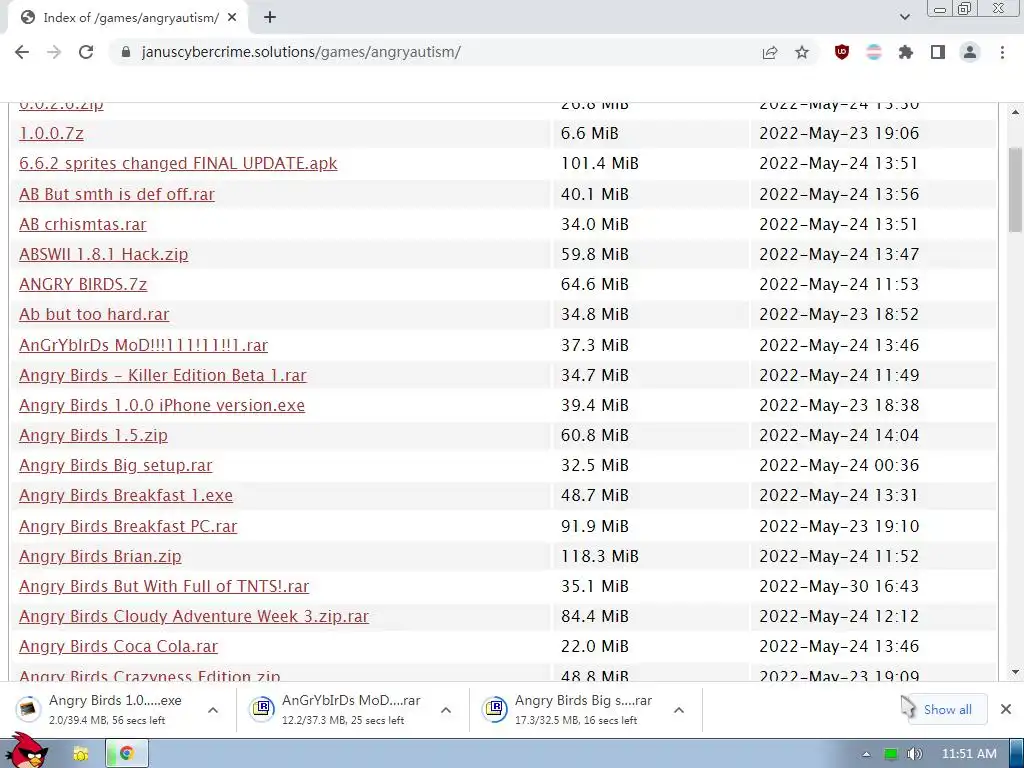The image size is (1024, 768).
Task: Open the Chrome three-dot menu
Action: point(1002,52)
